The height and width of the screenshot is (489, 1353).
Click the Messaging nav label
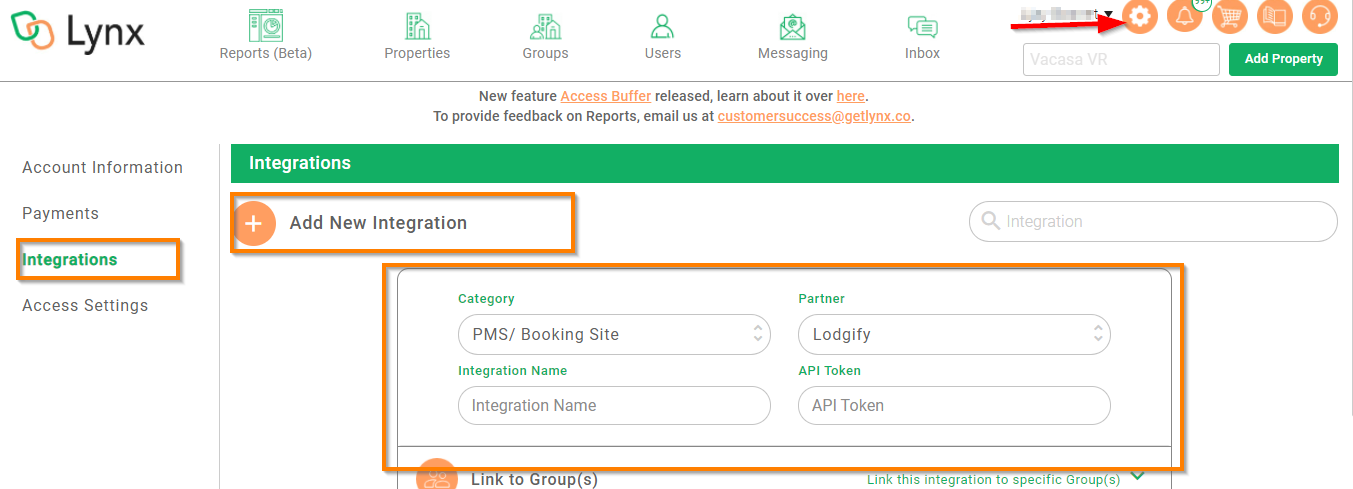[793, 53]
